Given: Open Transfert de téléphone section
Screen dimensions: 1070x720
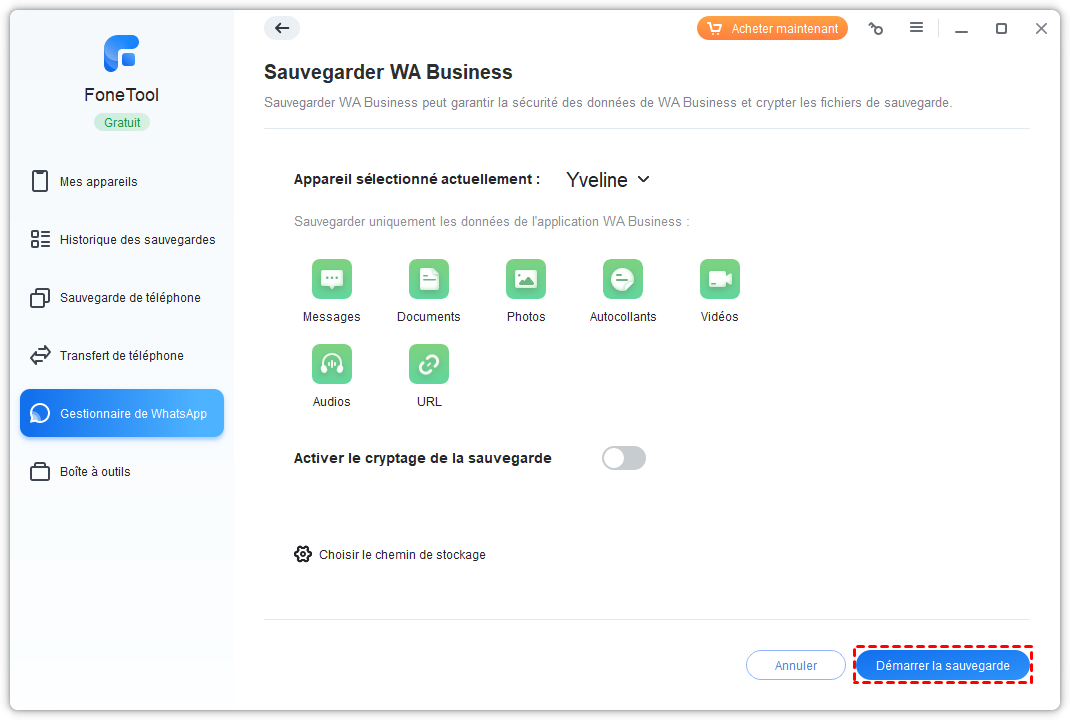Looking at the screenshot, I should click(x=121, y=356).
